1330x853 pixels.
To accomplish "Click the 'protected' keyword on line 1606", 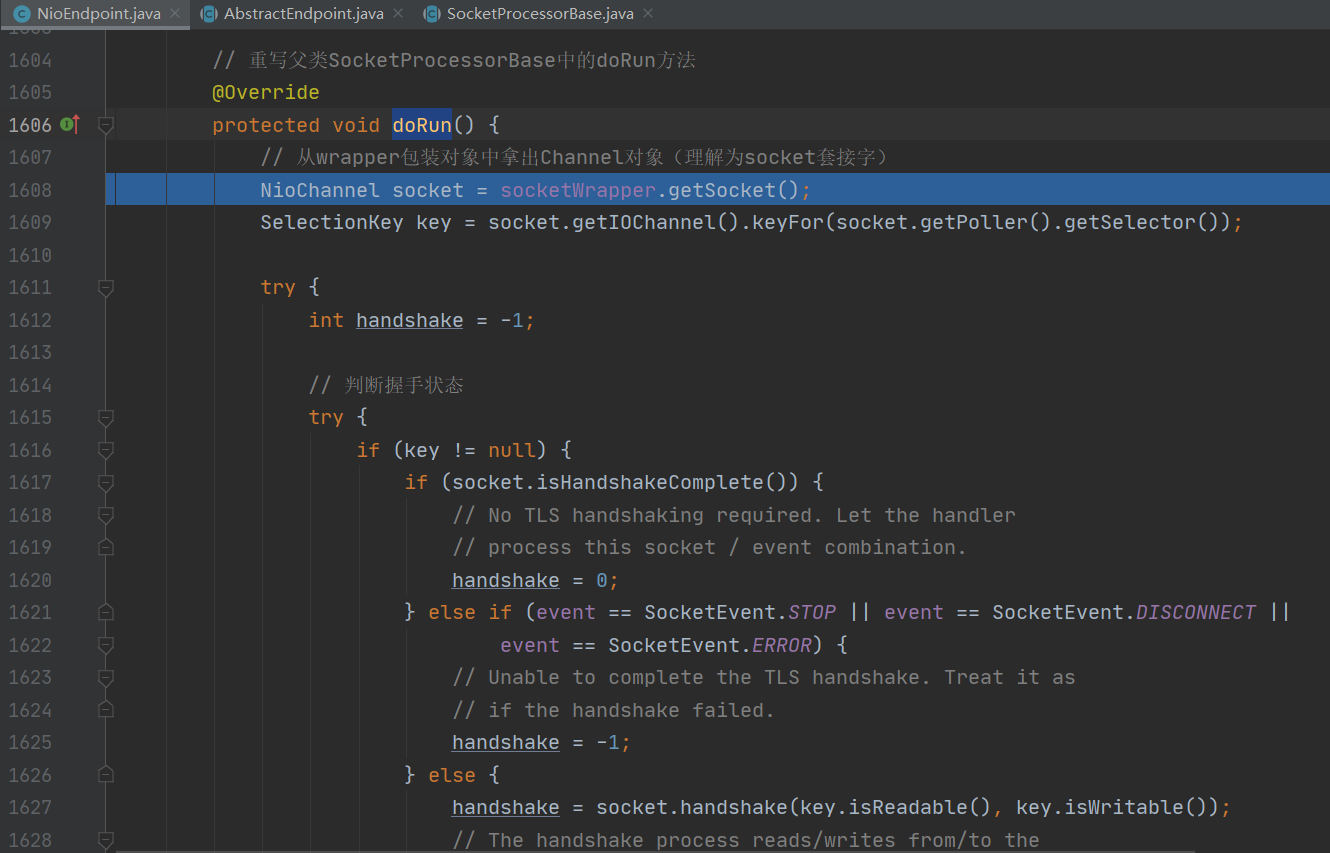I will pyautogui.click(x=266, y=125).
